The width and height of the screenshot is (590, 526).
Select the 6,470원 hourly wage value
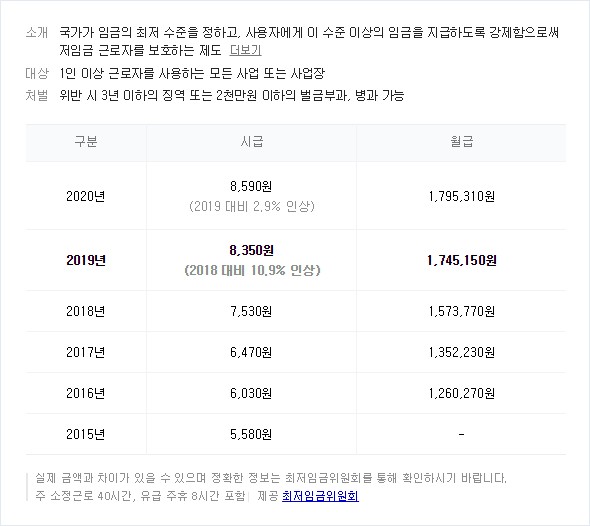(x=251, y=352)
